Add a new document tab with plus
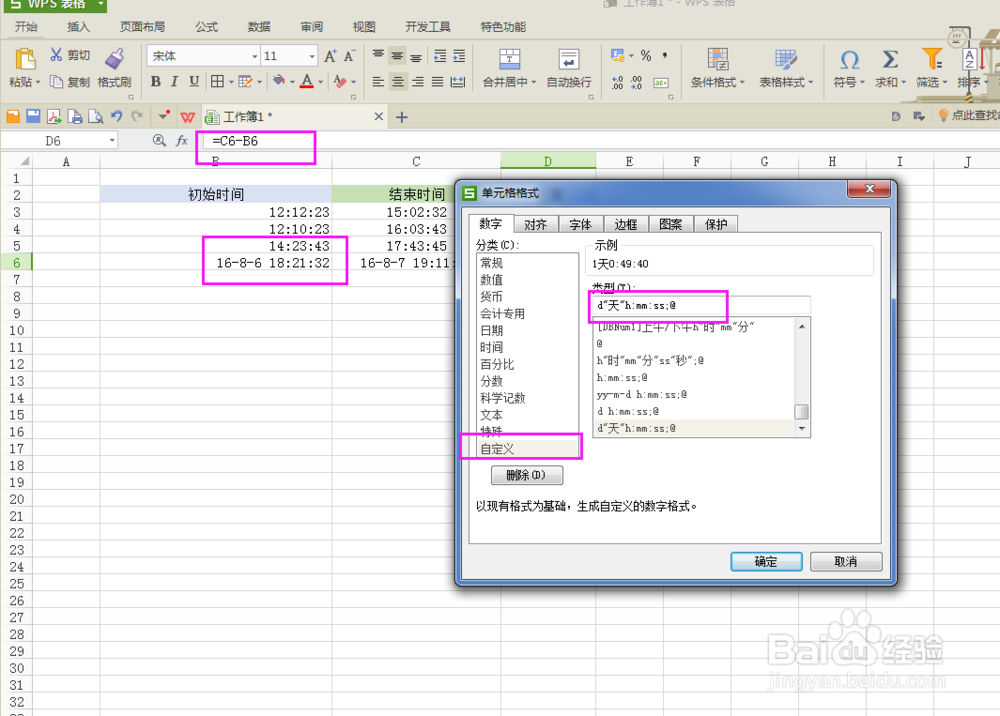This screenshot has width=1000, height=716. coord(402,117)
